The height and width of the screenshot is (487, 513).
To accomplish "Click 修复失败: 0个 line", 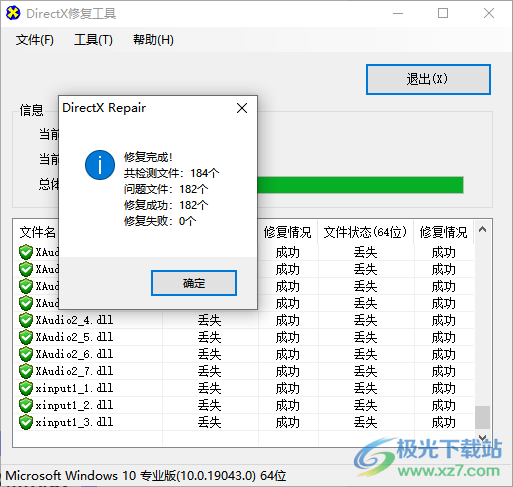I will tap(160, 221).
